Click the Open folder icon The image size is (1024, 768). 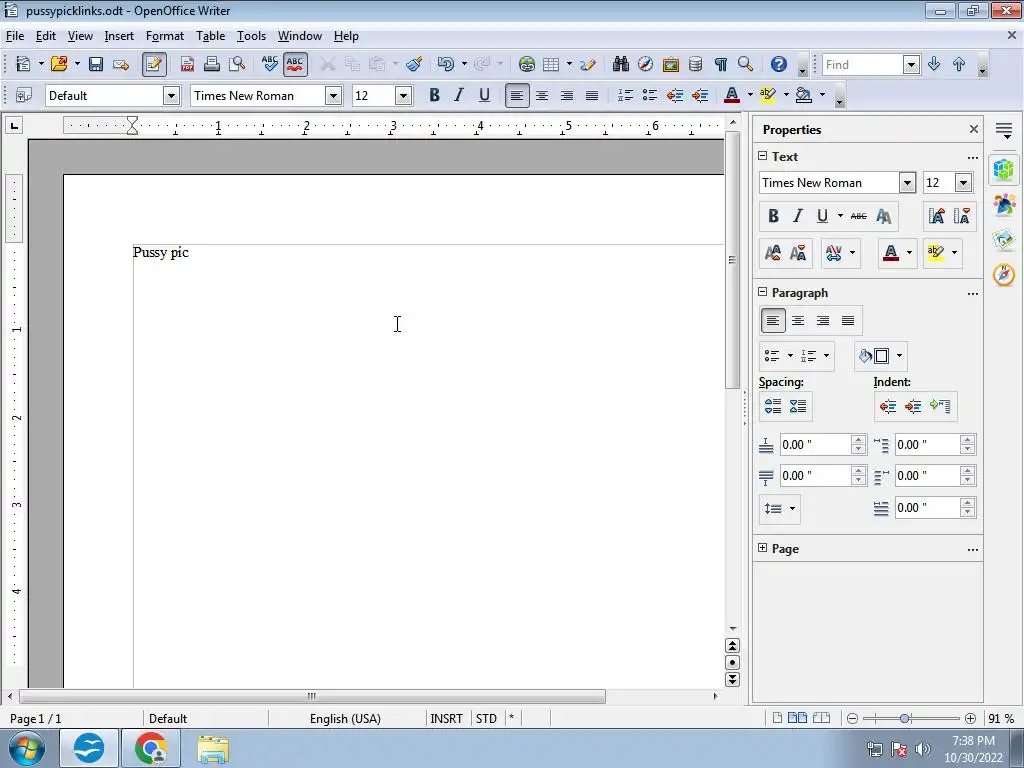59,64
